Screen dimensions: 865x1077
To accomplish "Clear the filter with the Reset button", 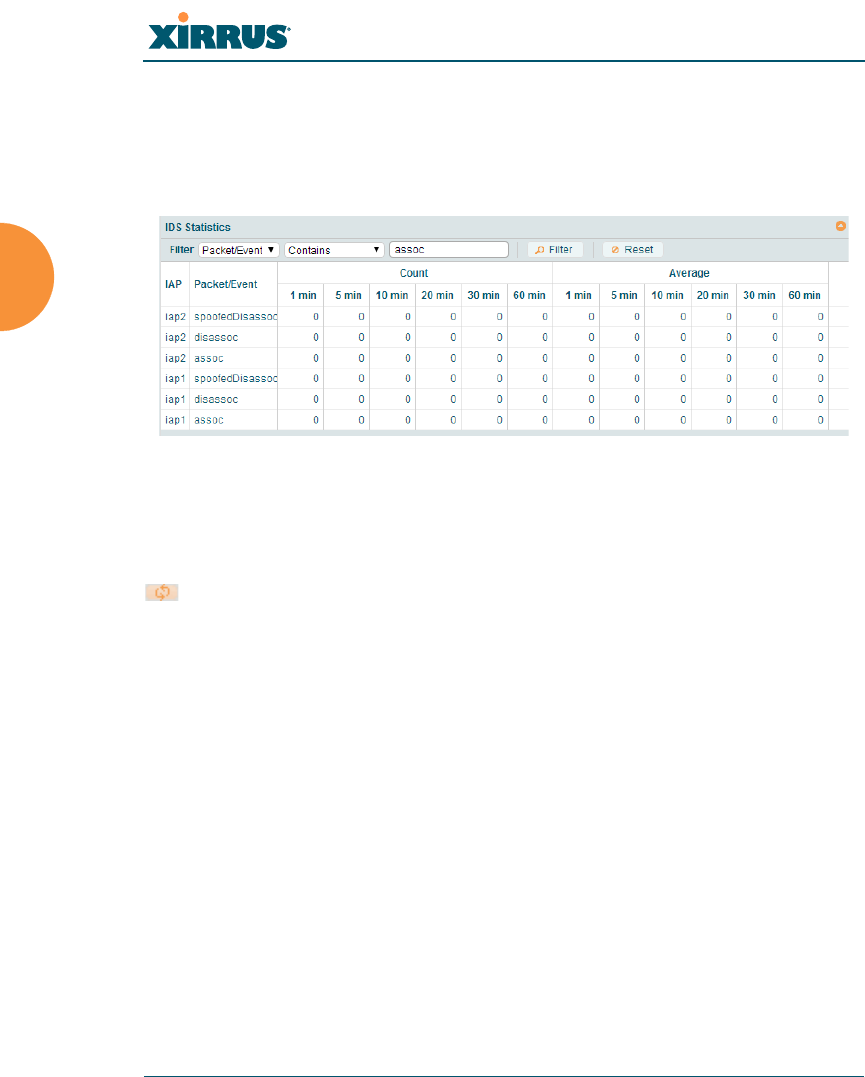I will [633, 249].
